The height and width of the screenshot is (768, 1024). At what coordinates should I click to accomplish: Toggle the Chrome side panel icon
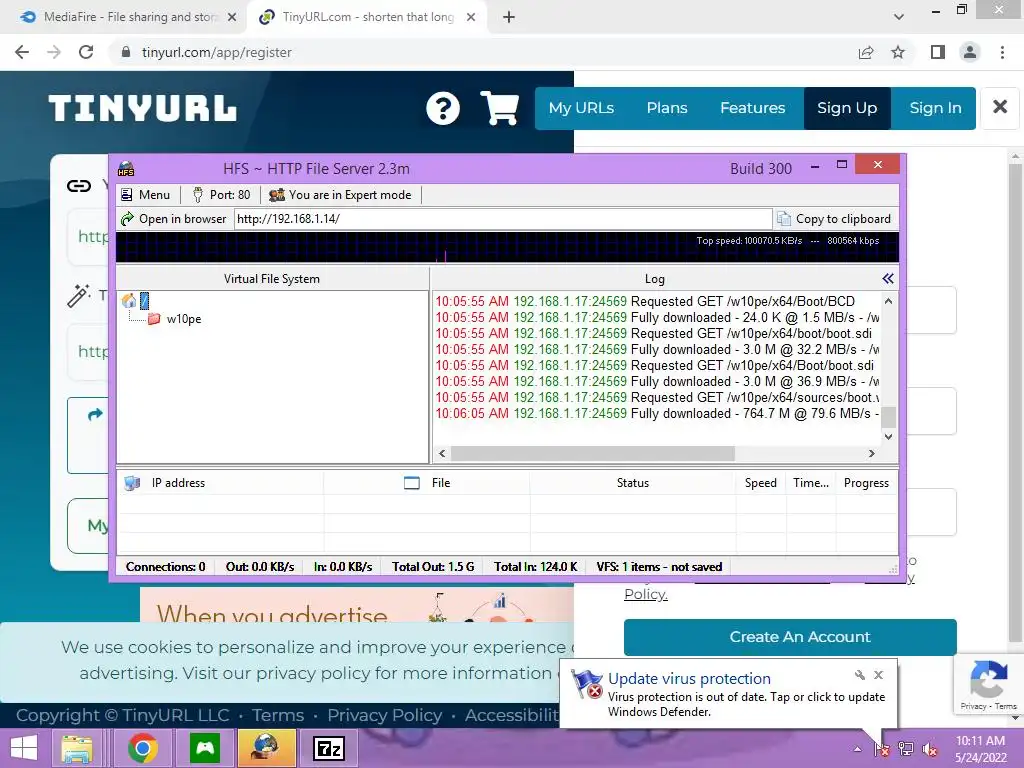tap(938, 52)
